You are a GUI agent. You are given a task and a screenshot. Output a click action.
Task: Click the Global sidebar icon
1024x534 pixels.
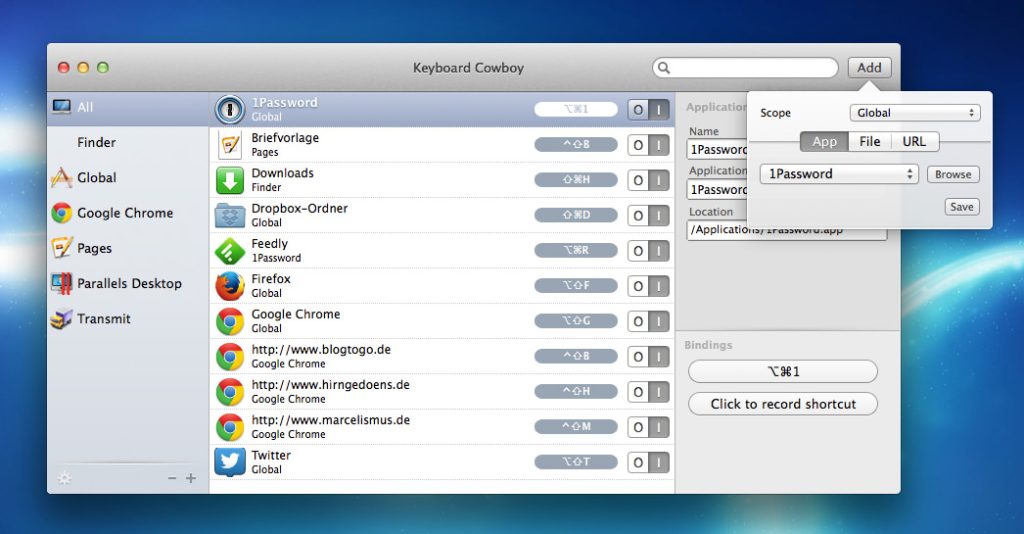tap(61, 178)
